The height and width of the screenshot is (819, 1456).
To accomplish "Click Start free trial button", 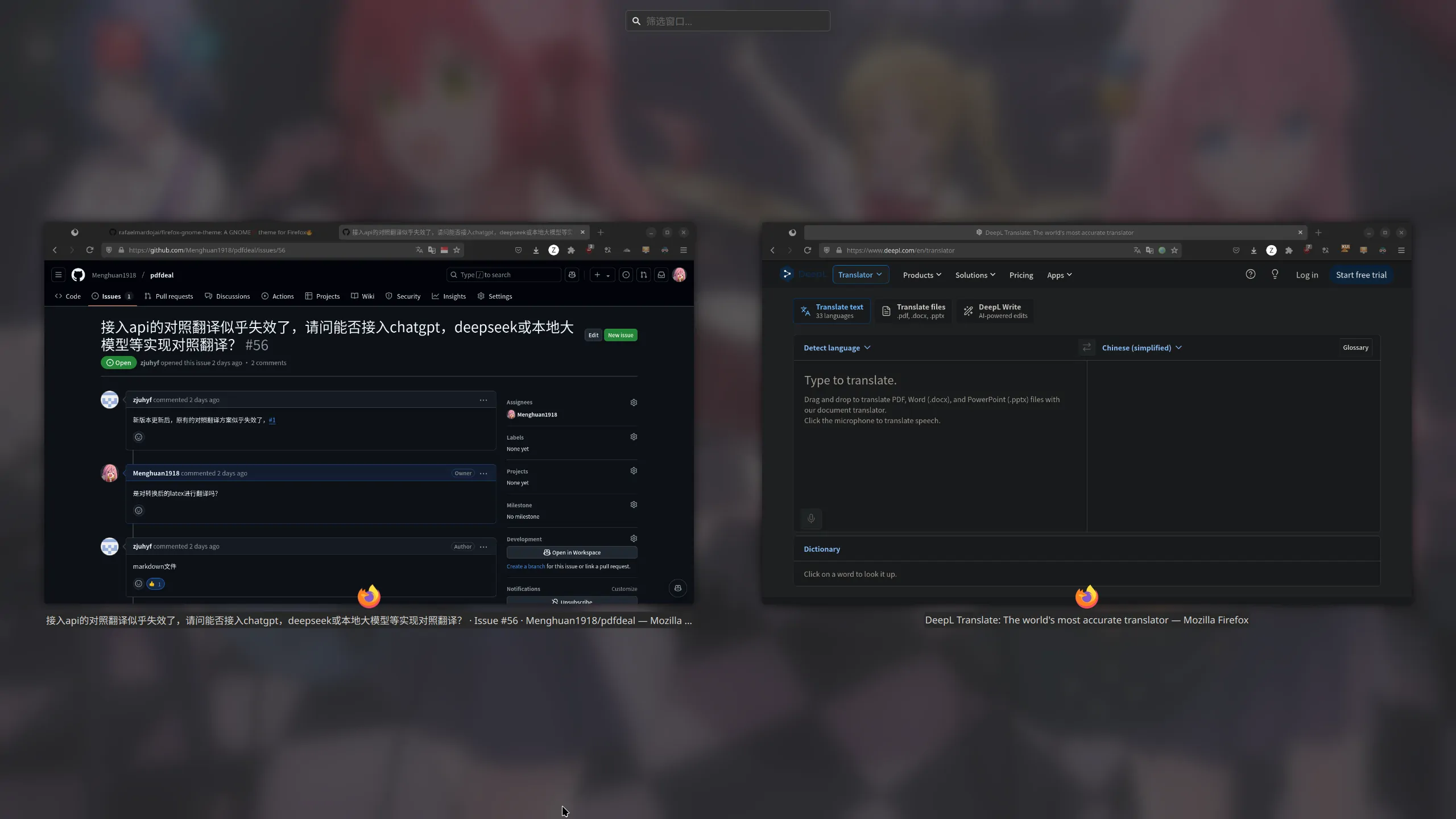I will (1361, 275).
